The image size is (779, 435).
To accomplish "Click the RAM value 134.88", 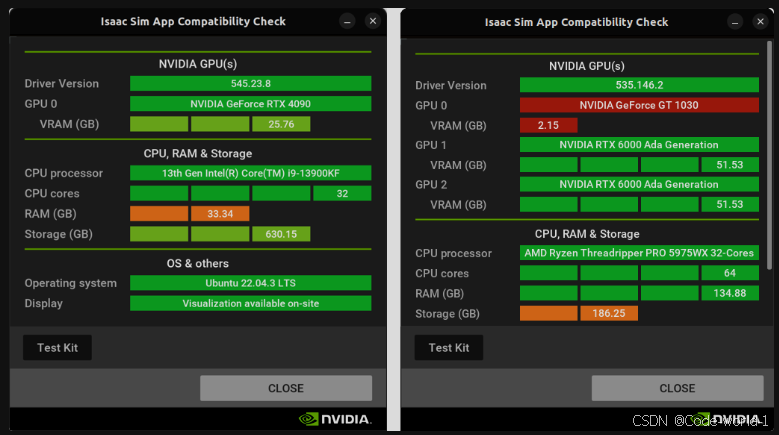I will coord(730,293).
